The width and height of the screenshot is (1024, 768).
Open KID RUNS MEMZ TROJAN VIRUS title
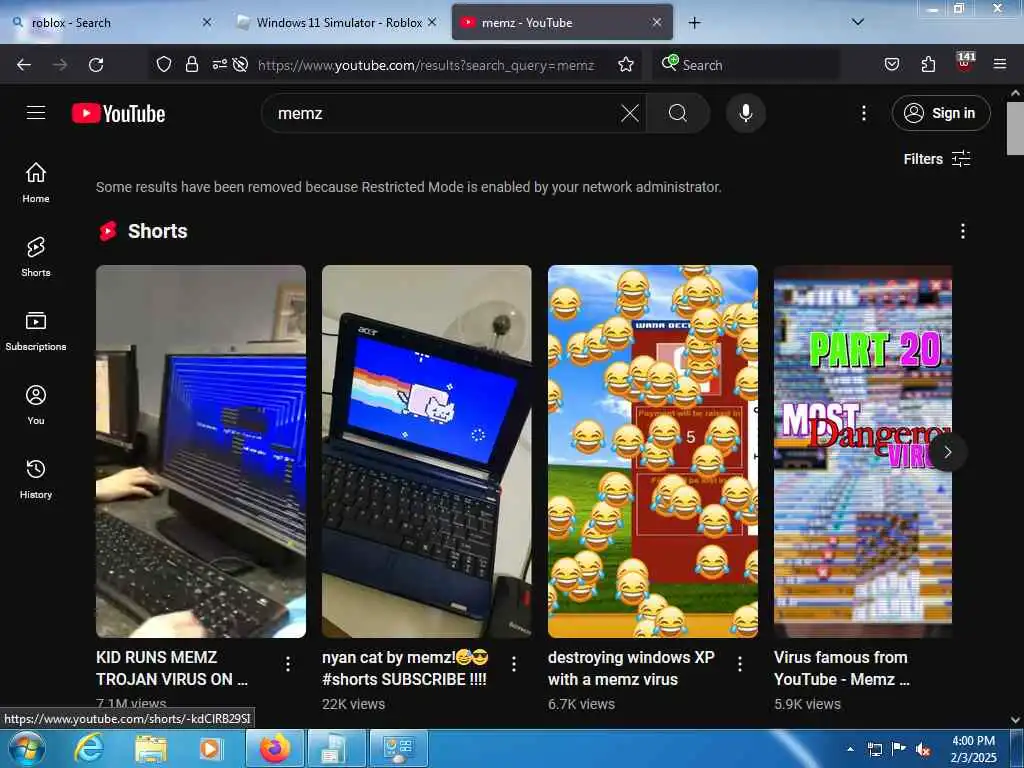(x=172, y=668)
